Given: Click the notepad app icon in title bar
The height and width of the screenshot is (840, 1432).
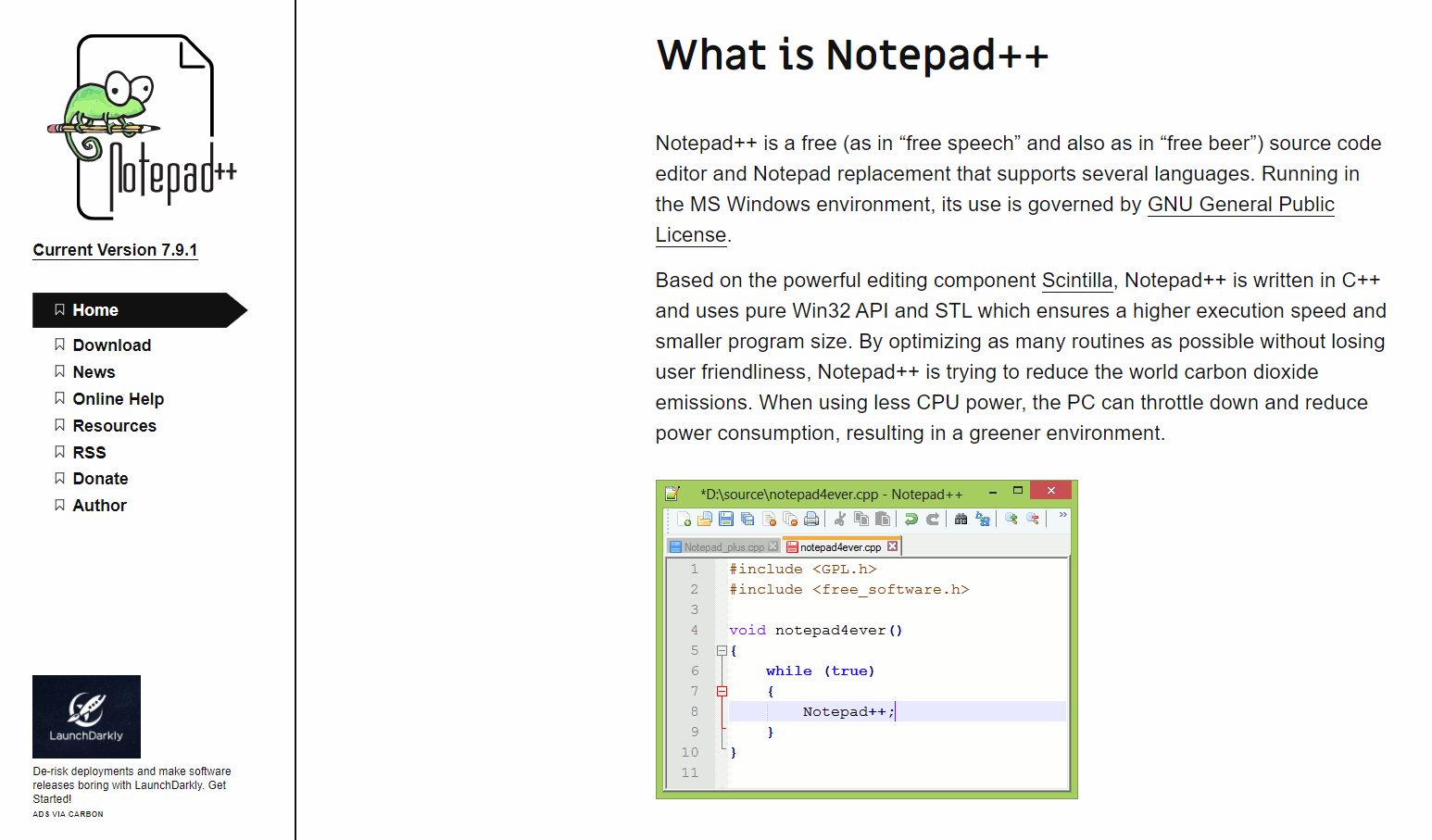Looking at the screenshot, I should click(672, 494).
